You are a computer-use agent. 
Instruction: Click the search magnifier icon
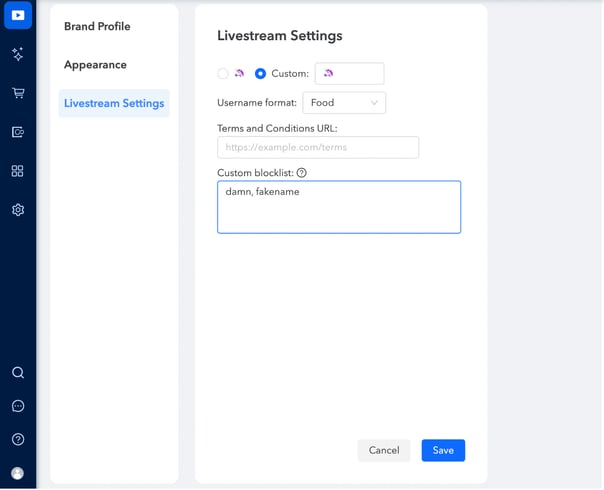point(18,373)
